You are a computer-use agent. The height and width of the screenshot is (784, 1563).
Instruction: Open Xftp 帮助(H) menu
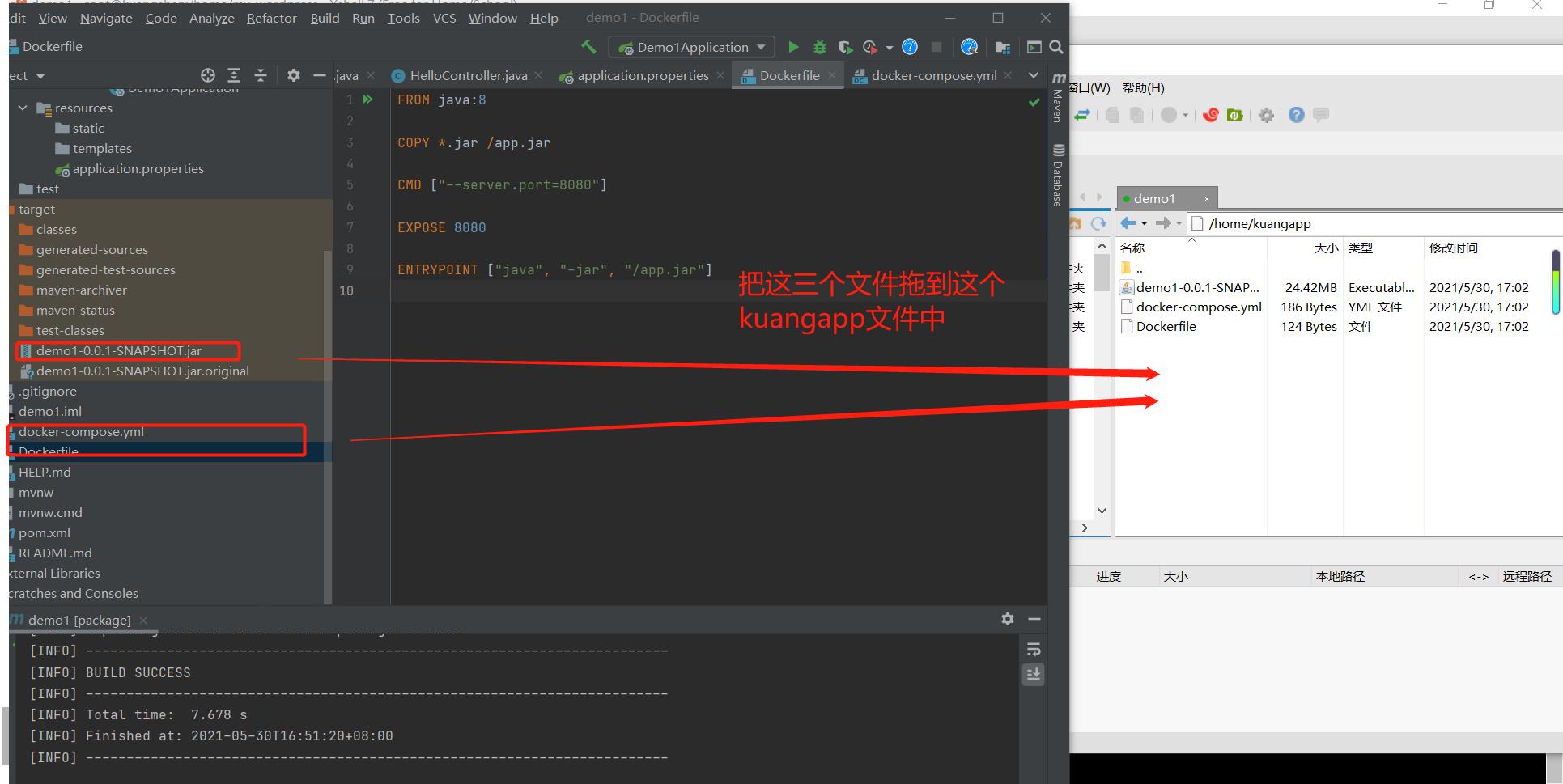point(1143,87)
